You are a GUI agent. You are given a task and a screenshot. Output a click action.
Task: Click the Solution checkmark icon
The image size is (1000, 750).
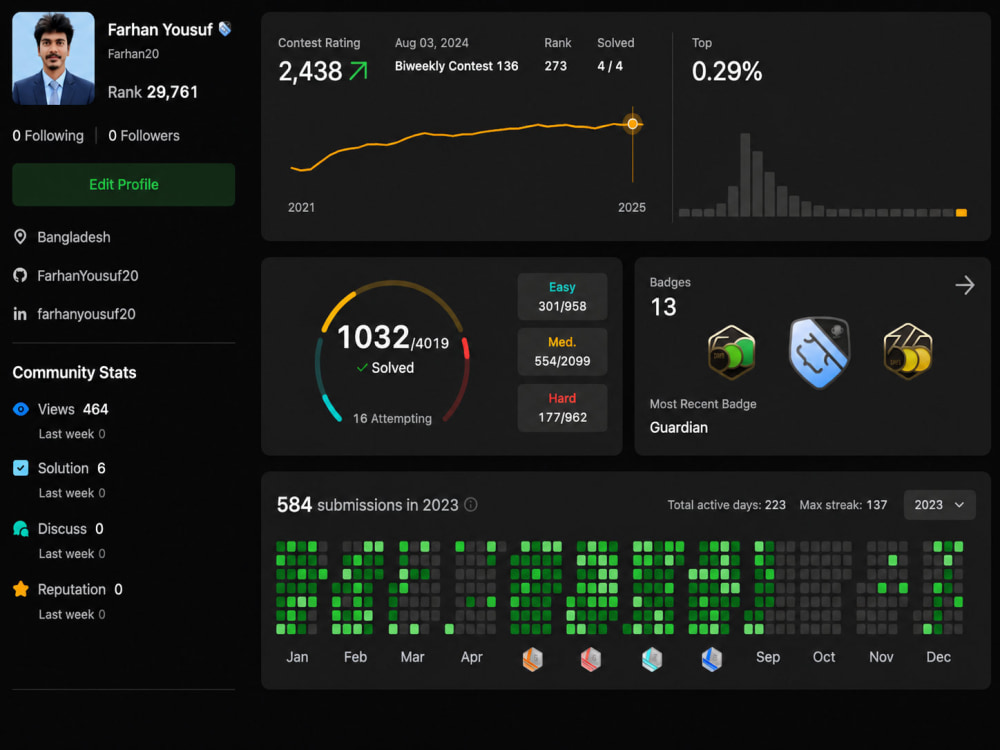point(20,468)
